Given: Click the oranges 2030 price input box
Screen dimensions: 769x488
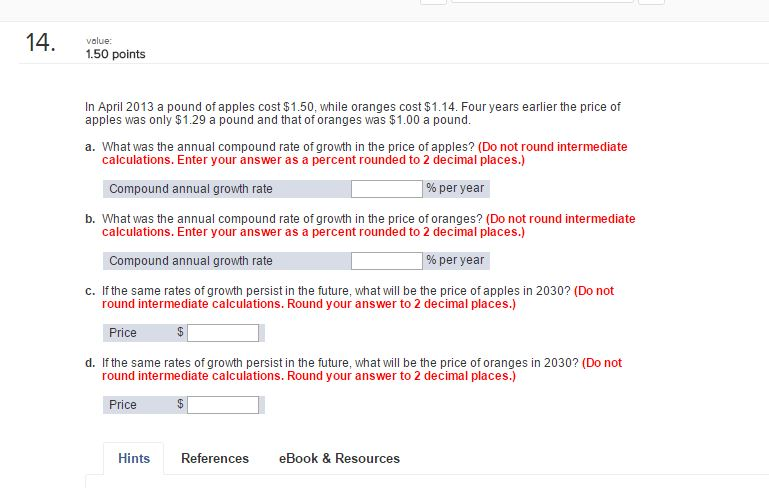Looking at the screenshot, I should click(223, 405).
